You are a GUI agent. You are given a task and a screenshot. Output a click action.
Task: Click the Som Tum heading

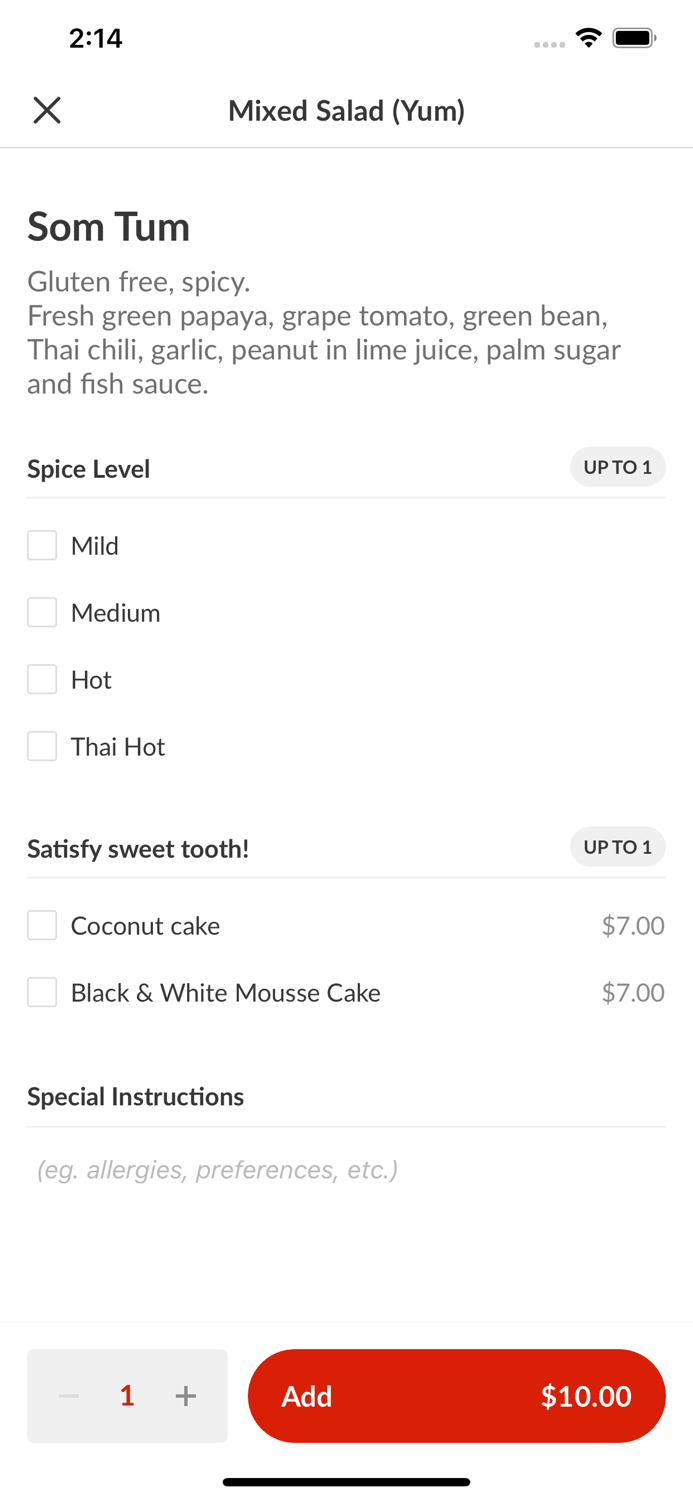108,228
